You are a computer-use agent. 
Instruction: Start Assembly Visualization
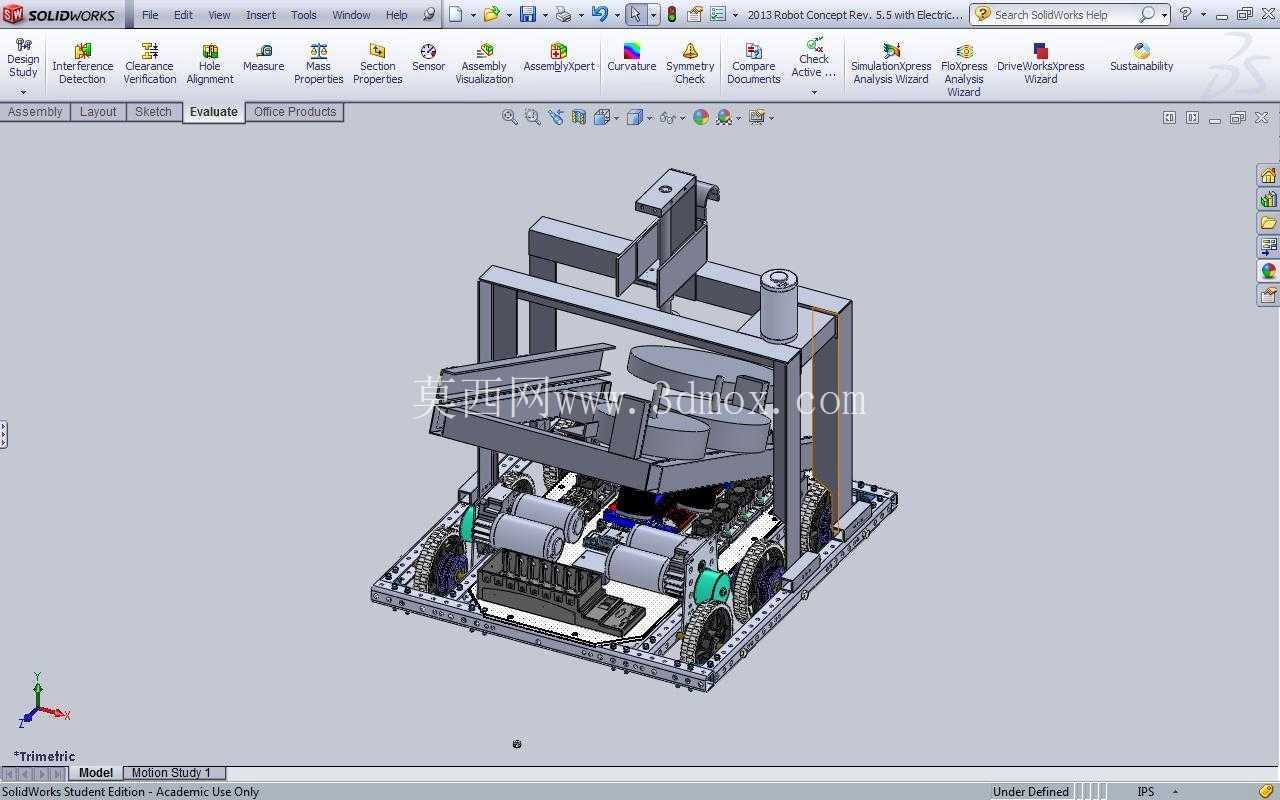pyautogui.click(x=485, y=64)
